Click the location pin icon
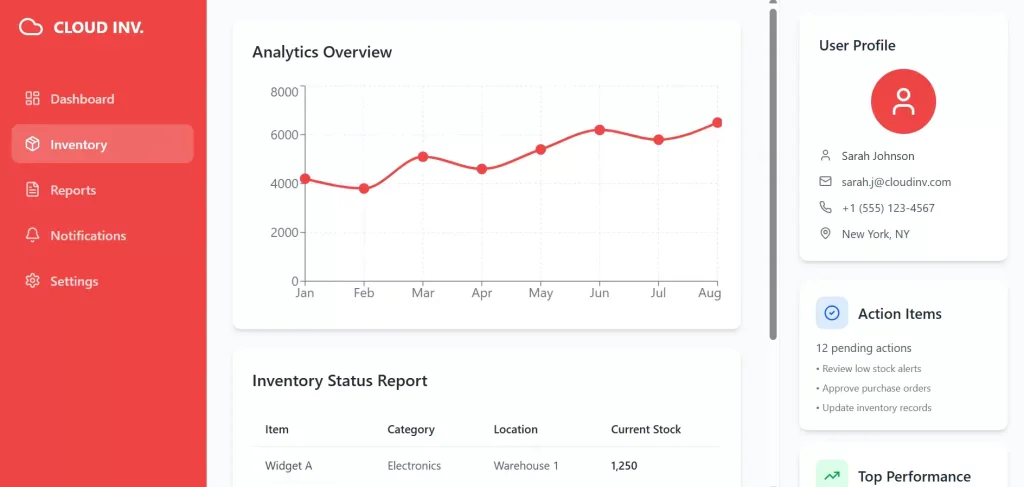 point(825,234)
